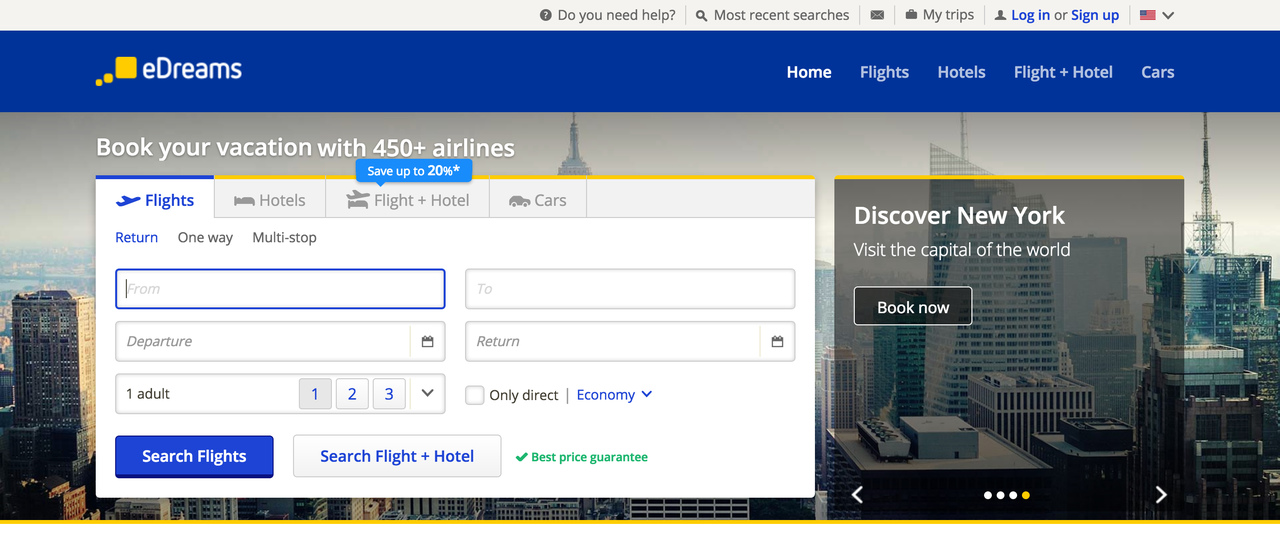Screen dimensions: 1280x538
Task: Open Most recent searches magnifier
Action: coord(702,15)
